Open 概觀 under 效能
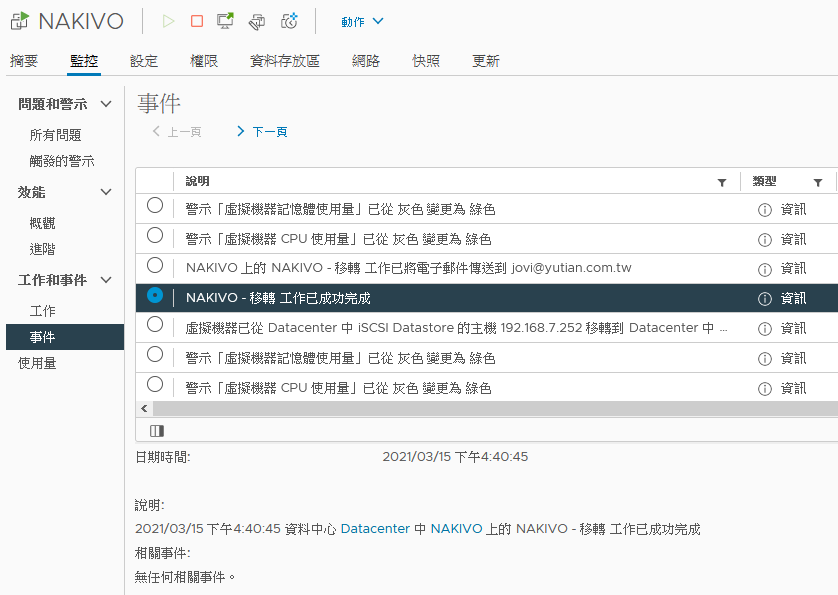Screen dimensions: 838x595 [42, 223]
